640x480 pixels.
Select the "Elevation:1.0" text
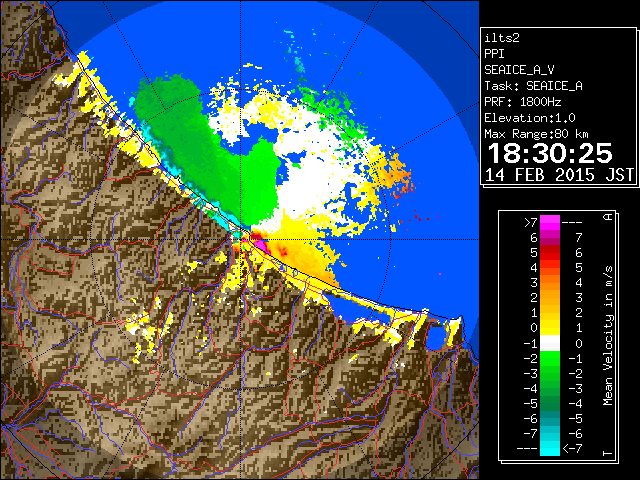(529, 118)
